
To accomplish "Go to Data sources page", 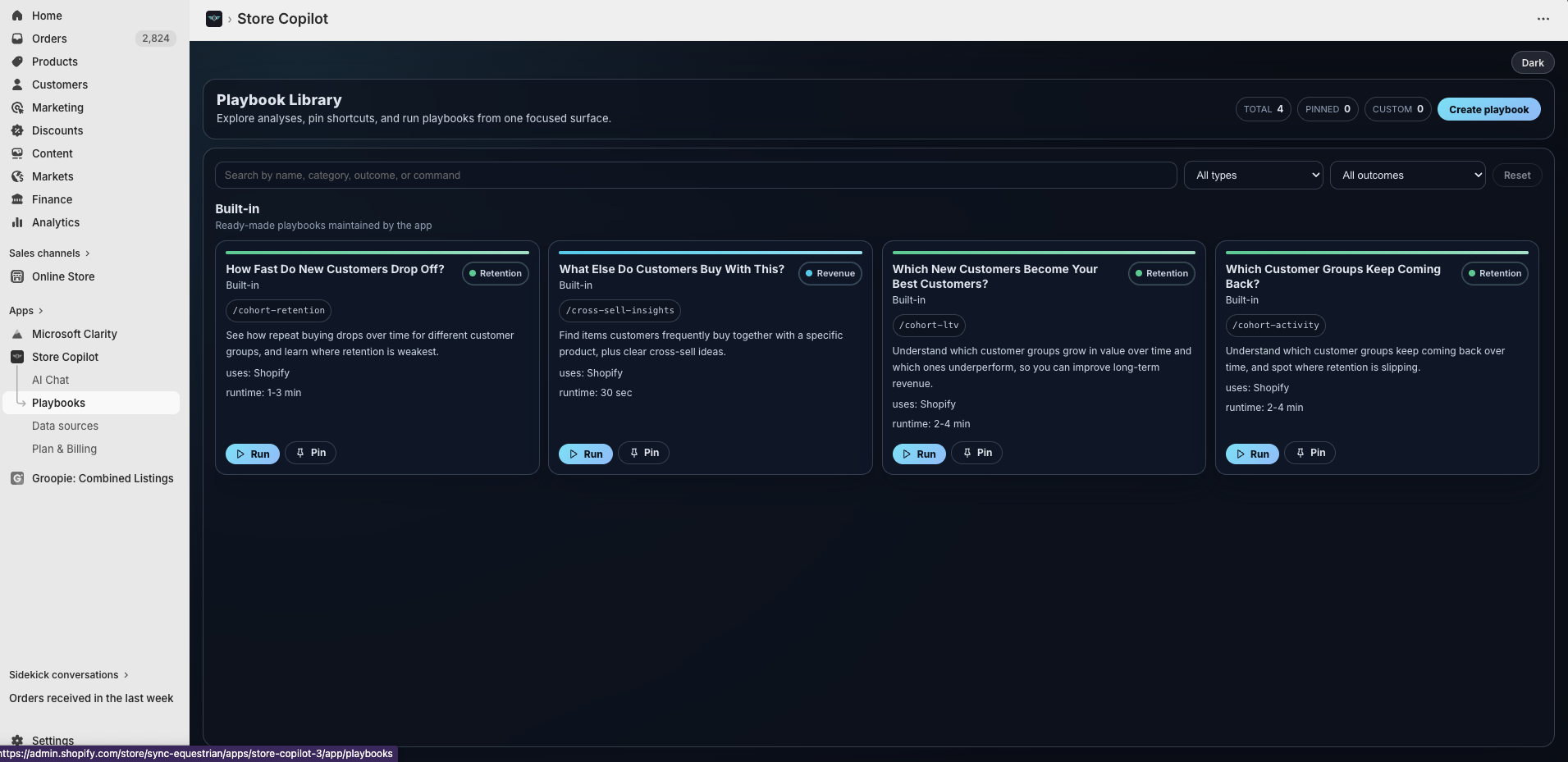I will point(65,426).
